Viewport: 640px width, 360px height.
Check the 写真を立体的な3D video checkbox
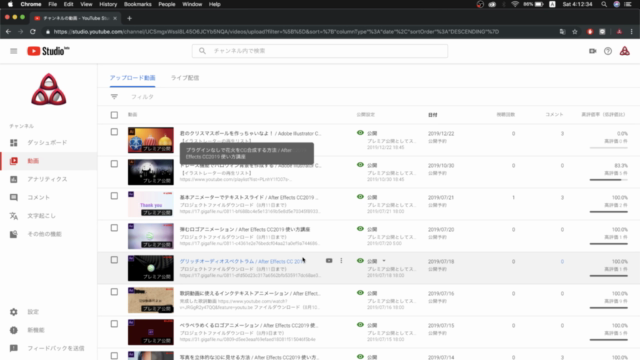click(x=114, y=356)
